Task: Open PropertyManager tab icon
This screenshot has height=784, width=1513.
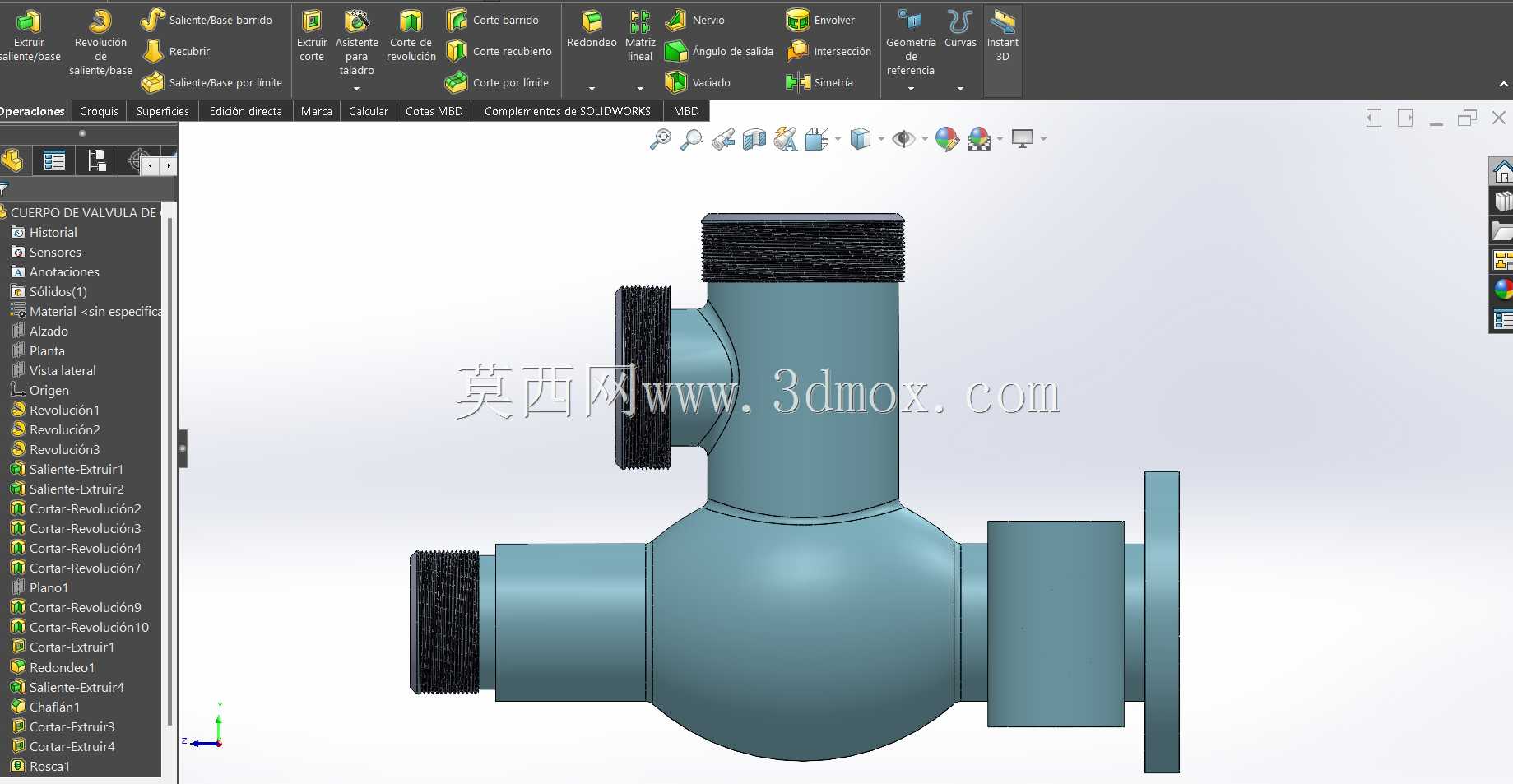Action: pos(54,160)
